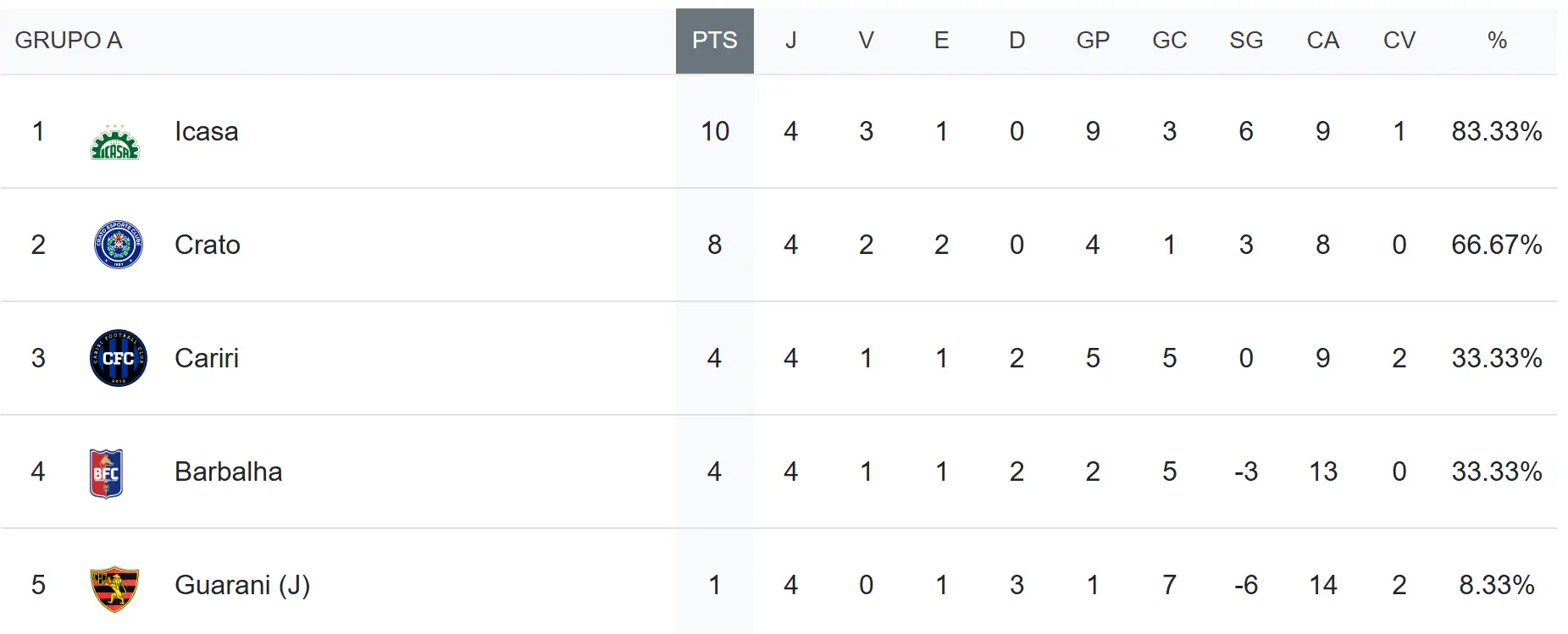Click the CA yellow cards header

[x=1322, y=41]
